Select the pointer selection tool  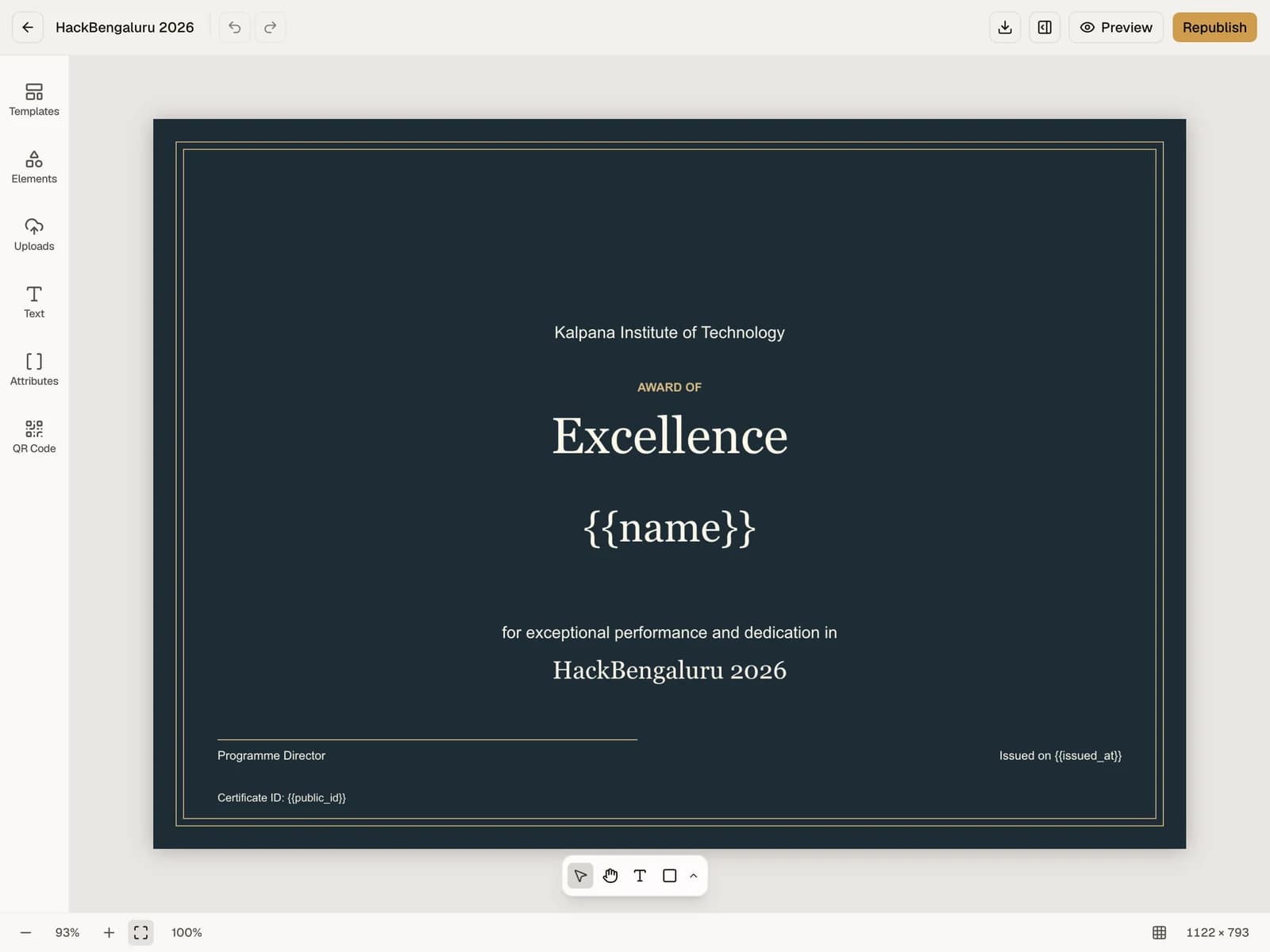tap(580, 876)
